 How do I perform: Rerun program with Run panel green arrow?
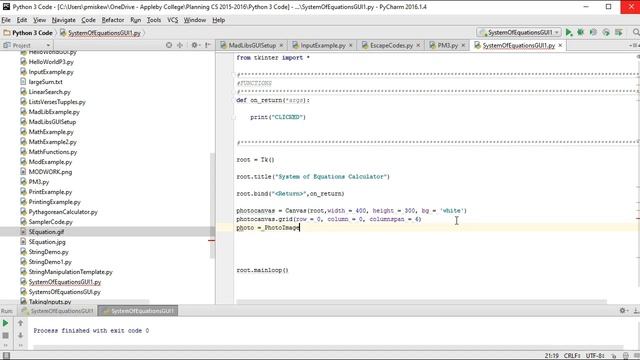pos(5,323)
